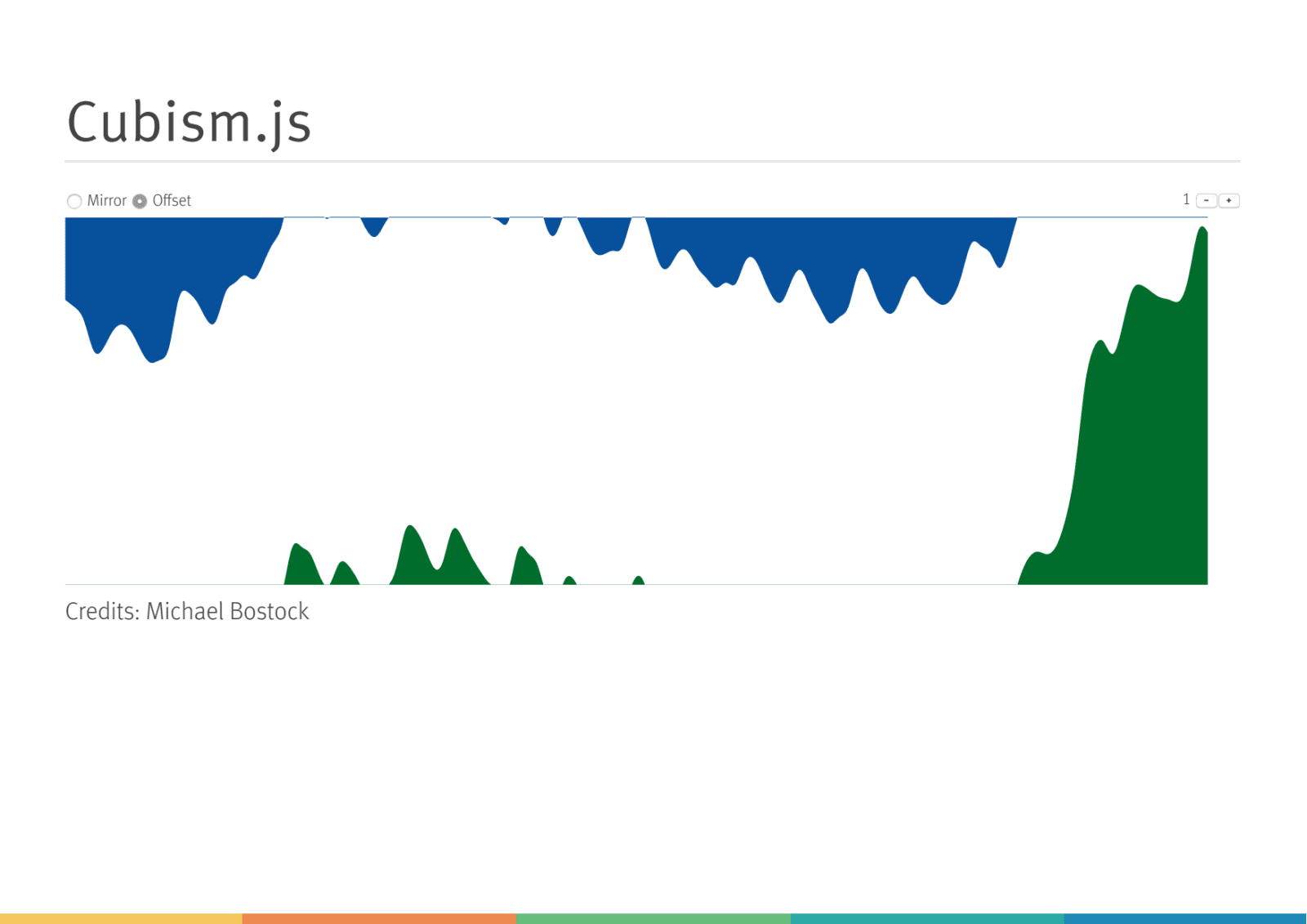Click the 'Offset' label text

click(172, 200)
